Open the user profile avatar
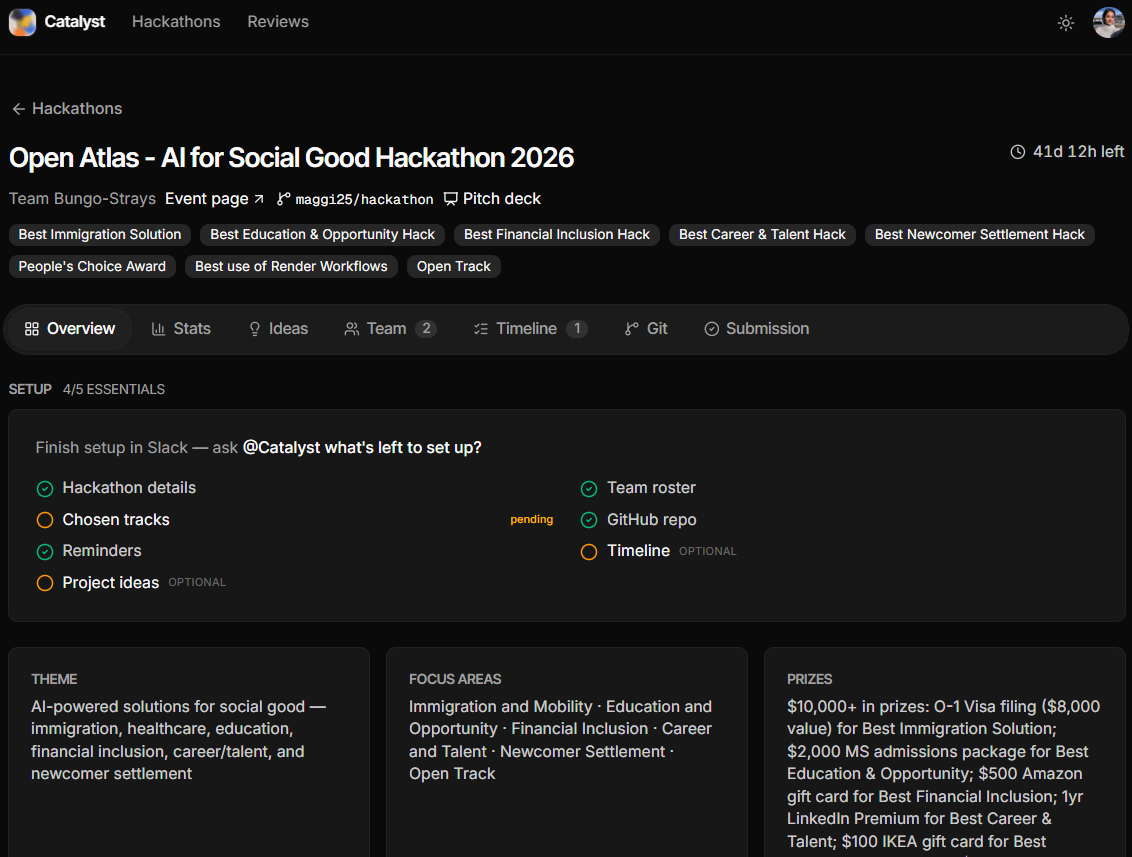Image resolution: width=1132 pixels, height=857 pixels. (1108, 22)
